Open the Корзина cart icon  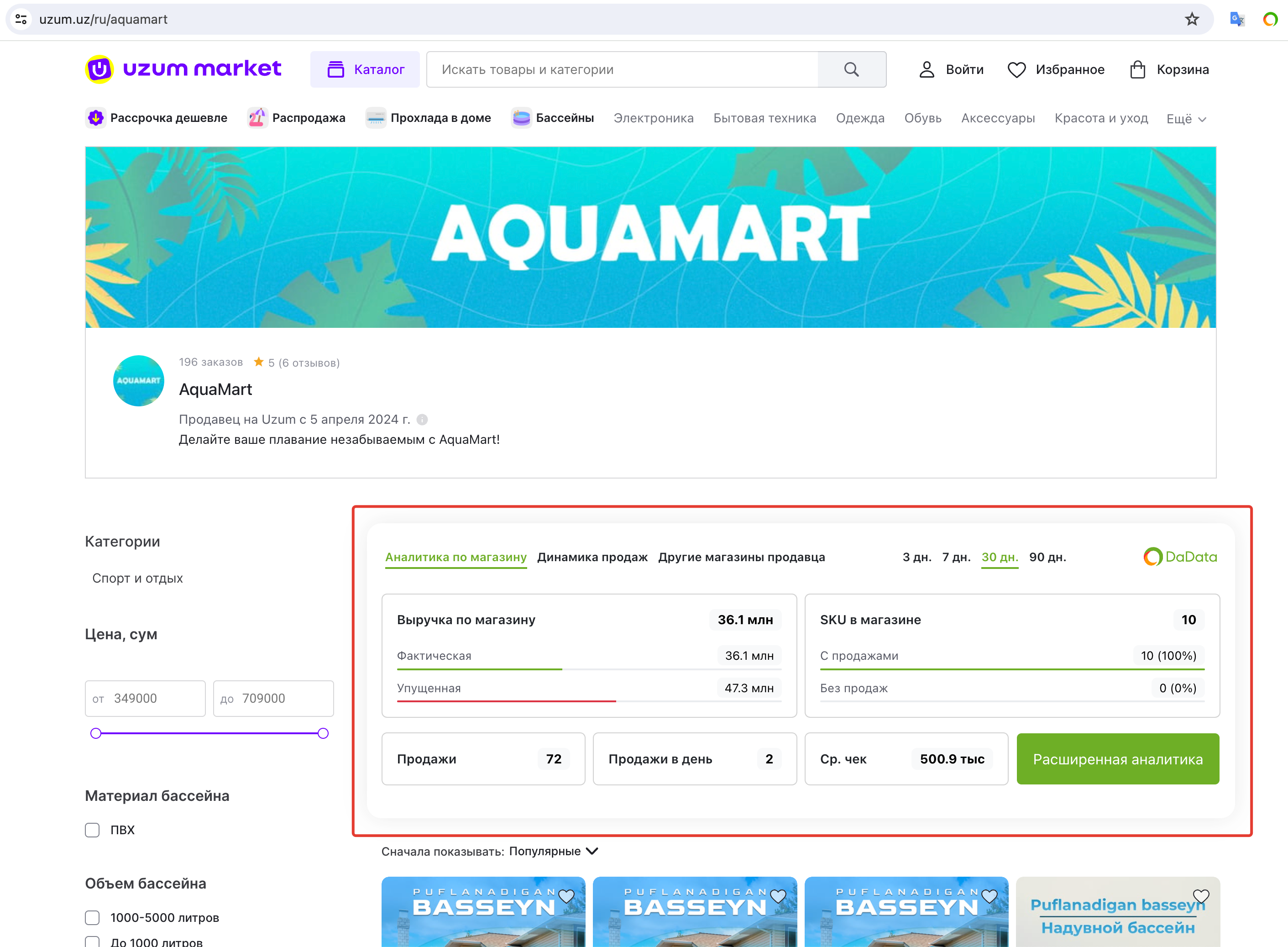(1137, 69)
